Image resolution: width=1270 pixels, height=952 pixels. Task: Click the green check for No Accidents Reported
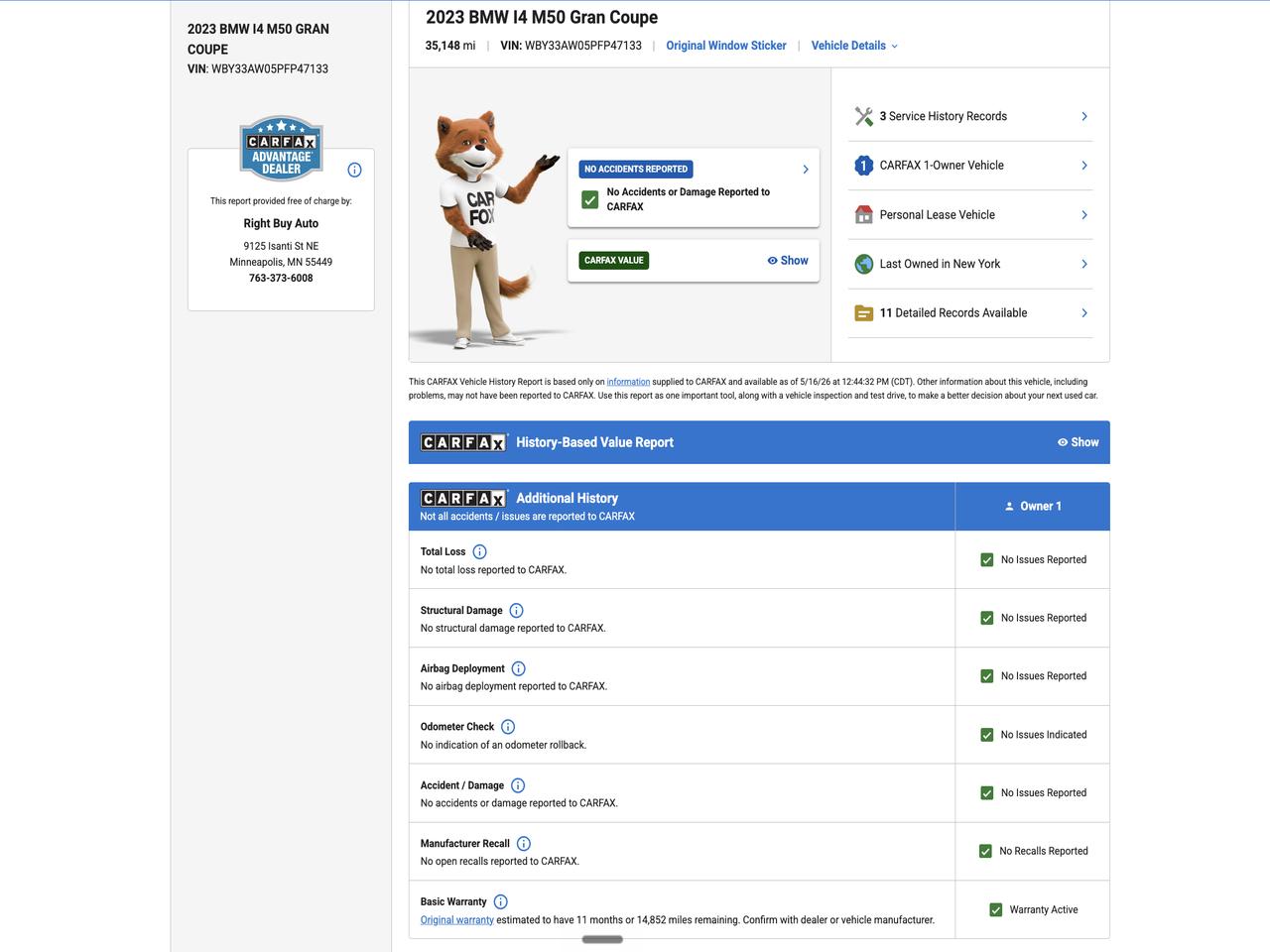[590, 199]
